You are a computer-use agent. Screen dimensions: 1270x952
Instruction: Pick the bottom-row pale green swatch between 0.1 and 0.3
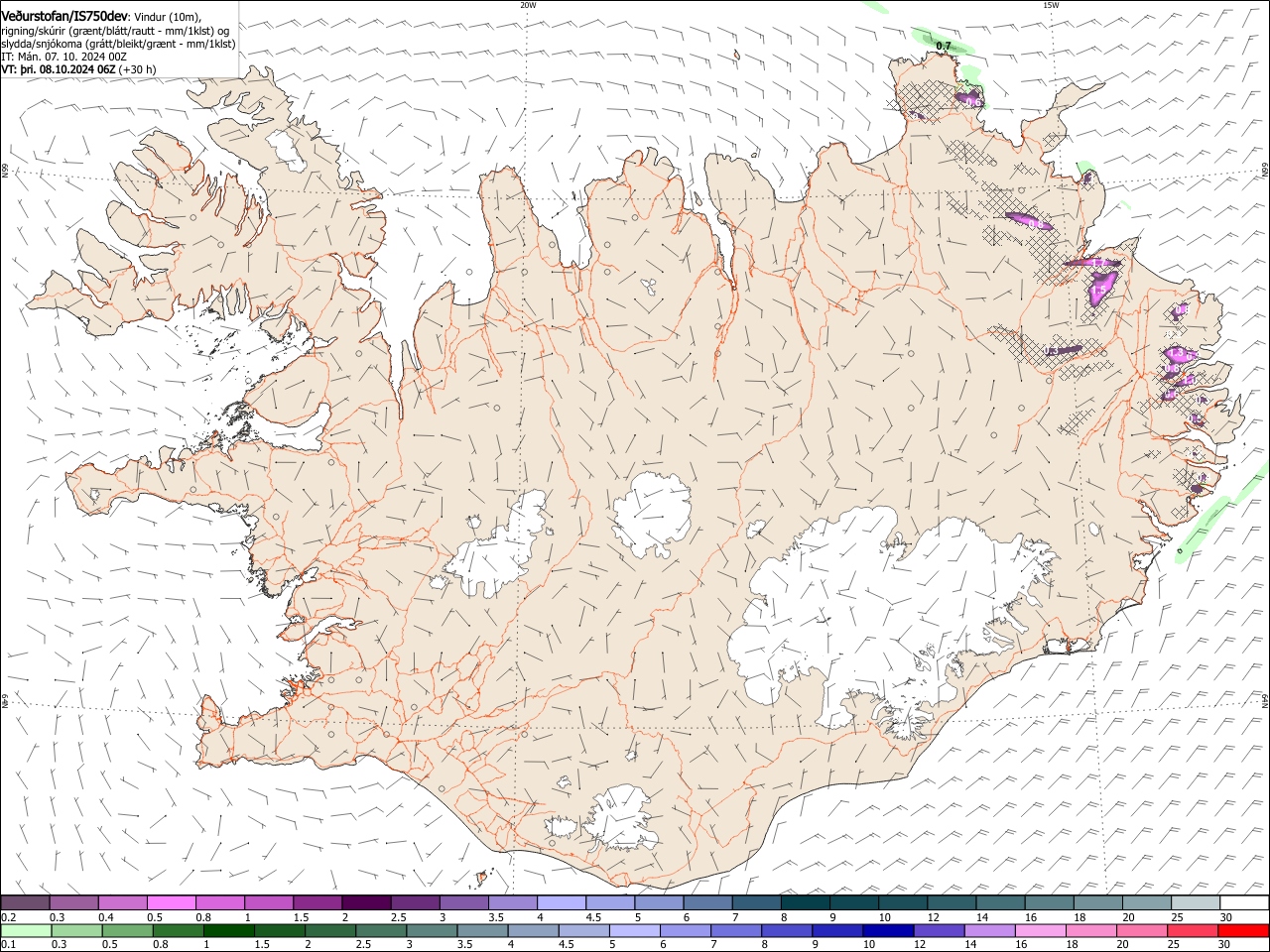click(x=26, y=931)
